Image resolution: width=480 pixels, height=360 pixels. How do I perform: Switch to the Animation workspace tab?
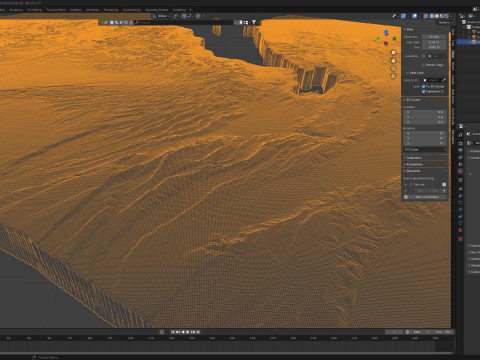pos(92,10)
